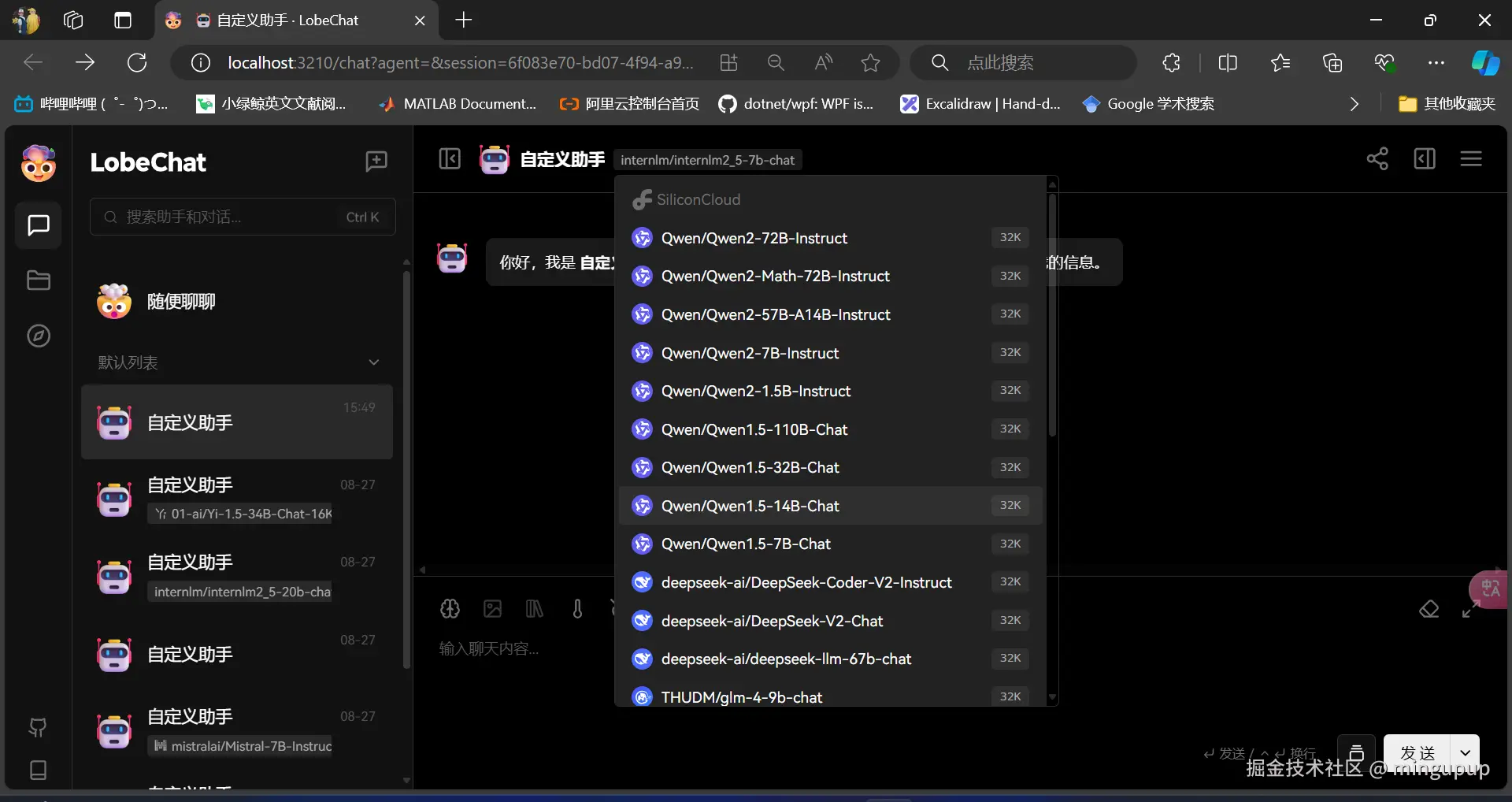Image resolution: width=1512 pixels, height=802 pixels.
Task: Open the browser read aloud option
Action: point(824,63)
